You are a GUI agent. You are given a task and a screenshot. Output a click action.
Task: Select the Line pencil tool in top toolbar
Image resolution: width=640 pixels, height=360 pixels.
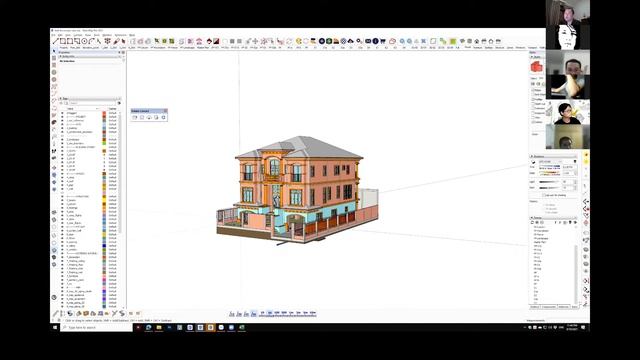coord(56,41)
